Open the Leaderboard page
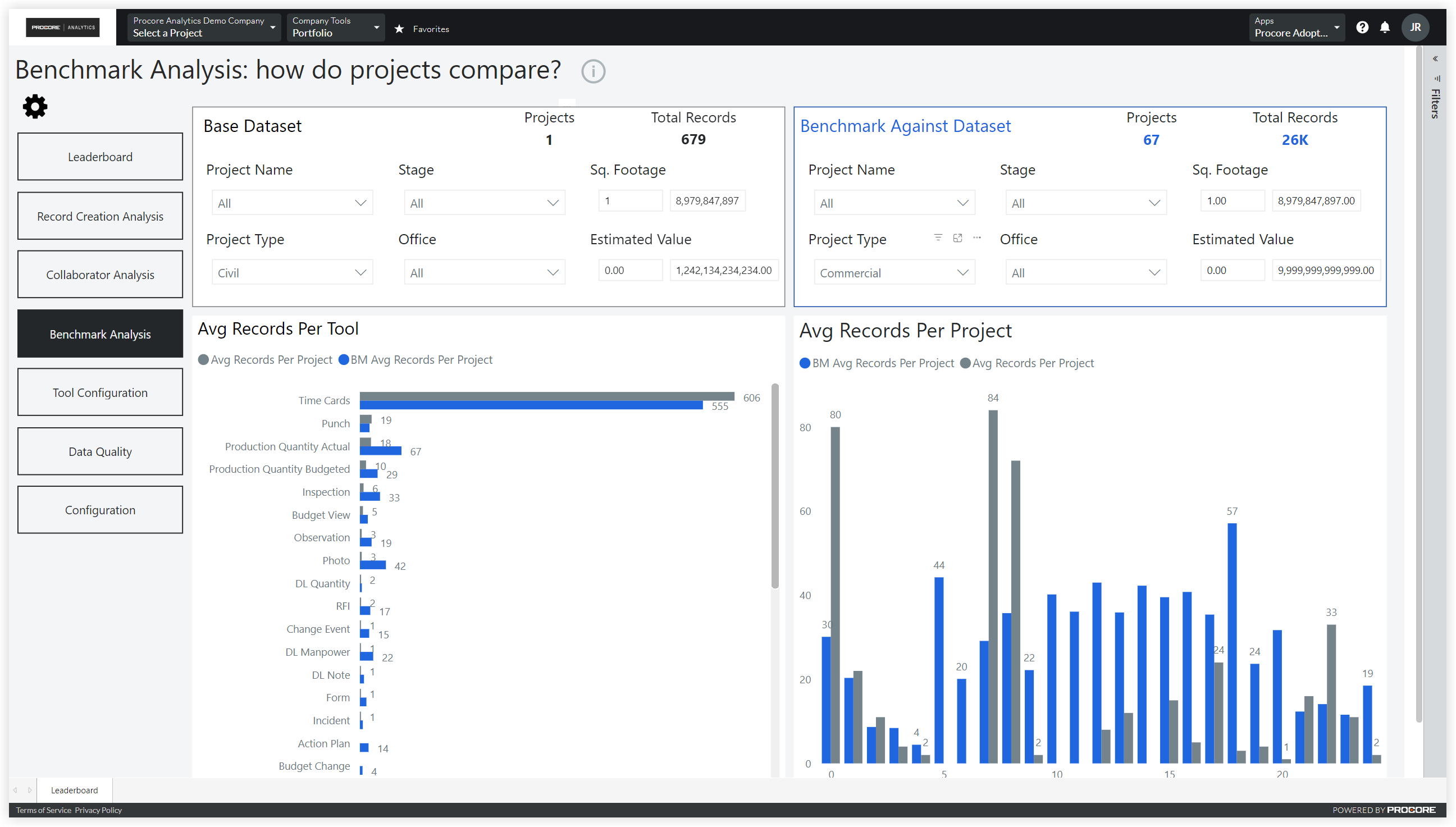 (100, 157)
